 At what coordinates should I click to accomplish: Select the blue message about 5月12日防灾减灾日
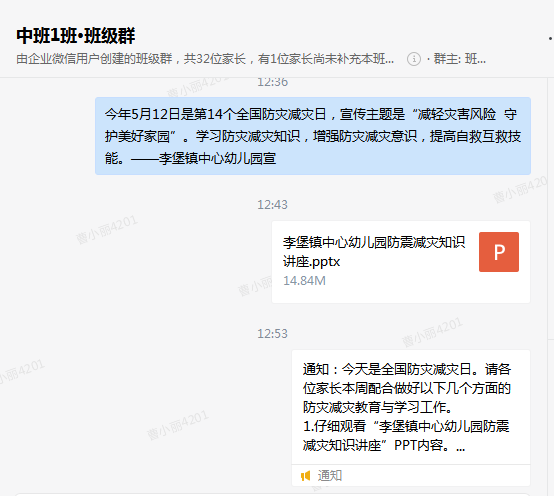[313, 136]
